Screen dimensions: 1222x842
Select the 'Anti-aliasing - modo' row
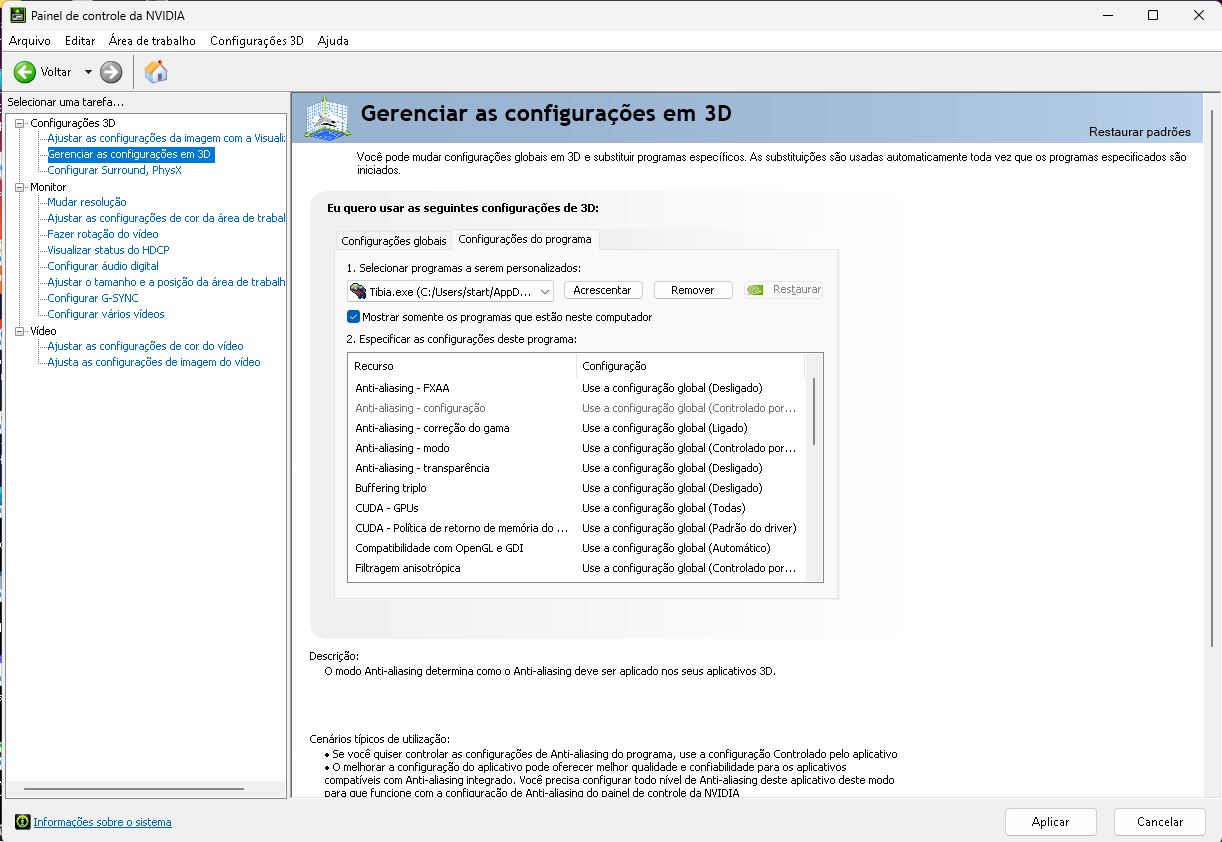tap(577, 448)
